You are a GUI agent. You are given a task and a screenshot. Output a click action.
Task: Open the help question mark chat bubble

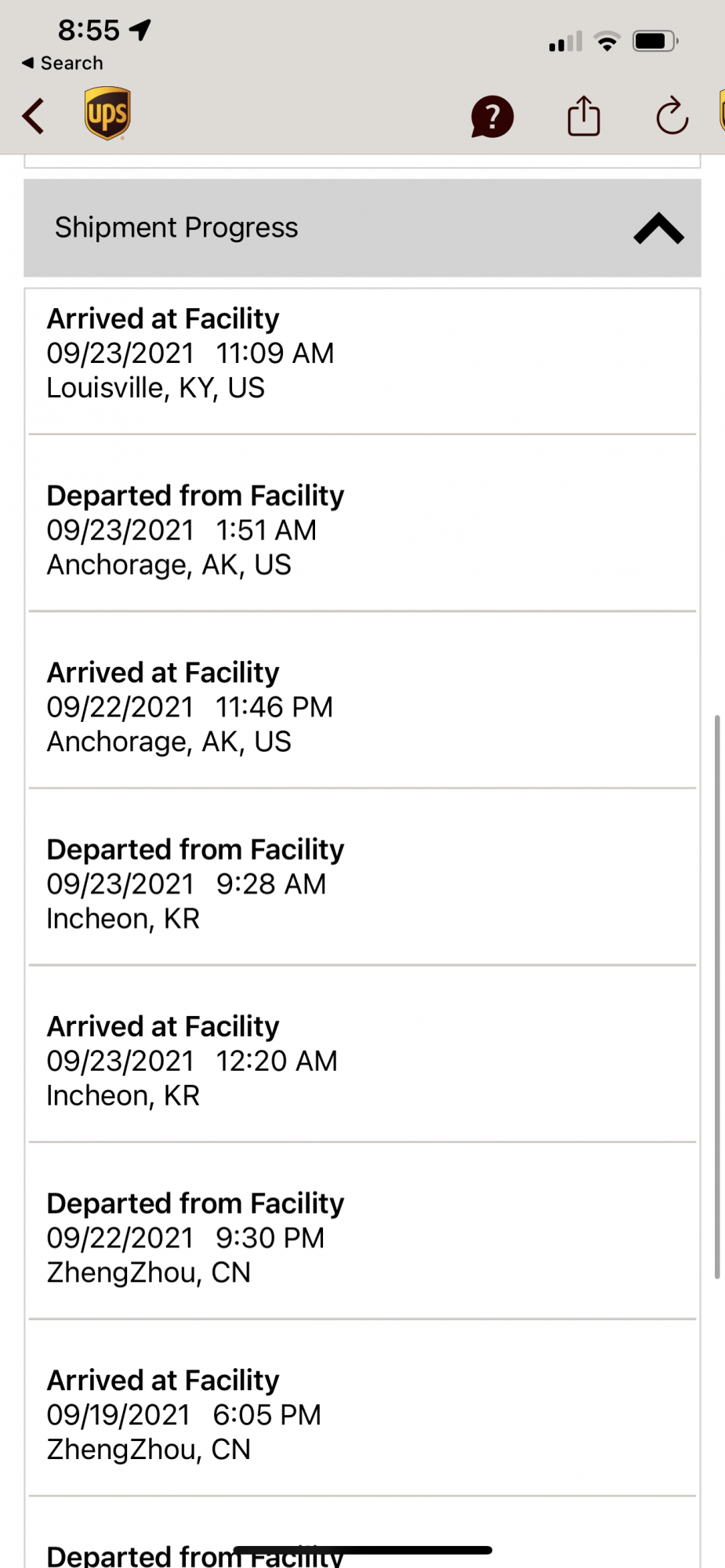click(491, 117)
